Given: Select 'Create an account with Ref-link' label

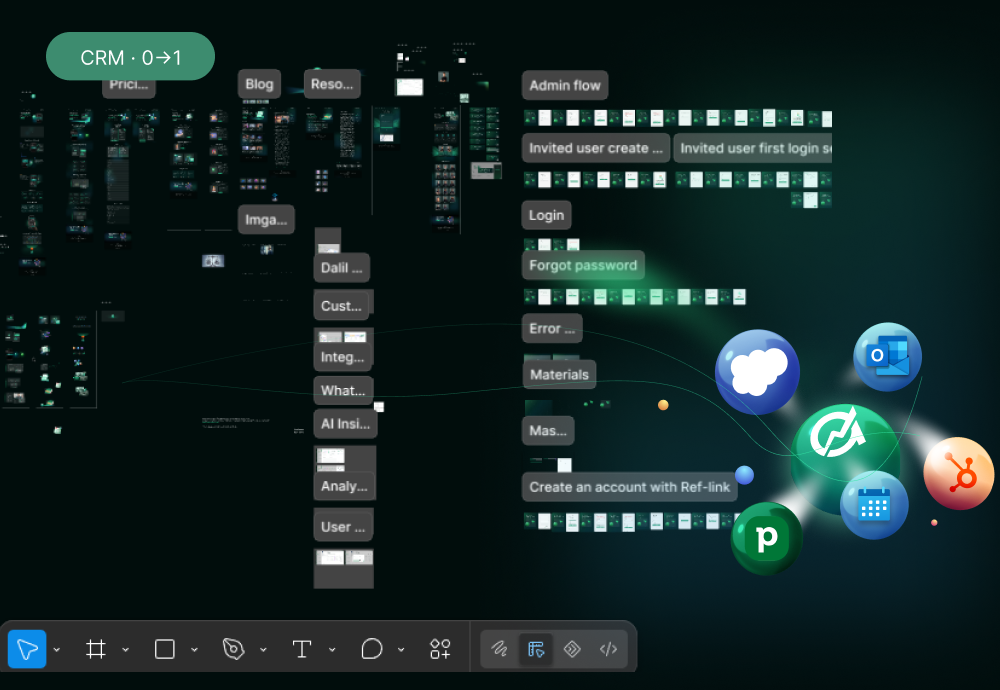Looking at the screenshot, I should point(629,487).
